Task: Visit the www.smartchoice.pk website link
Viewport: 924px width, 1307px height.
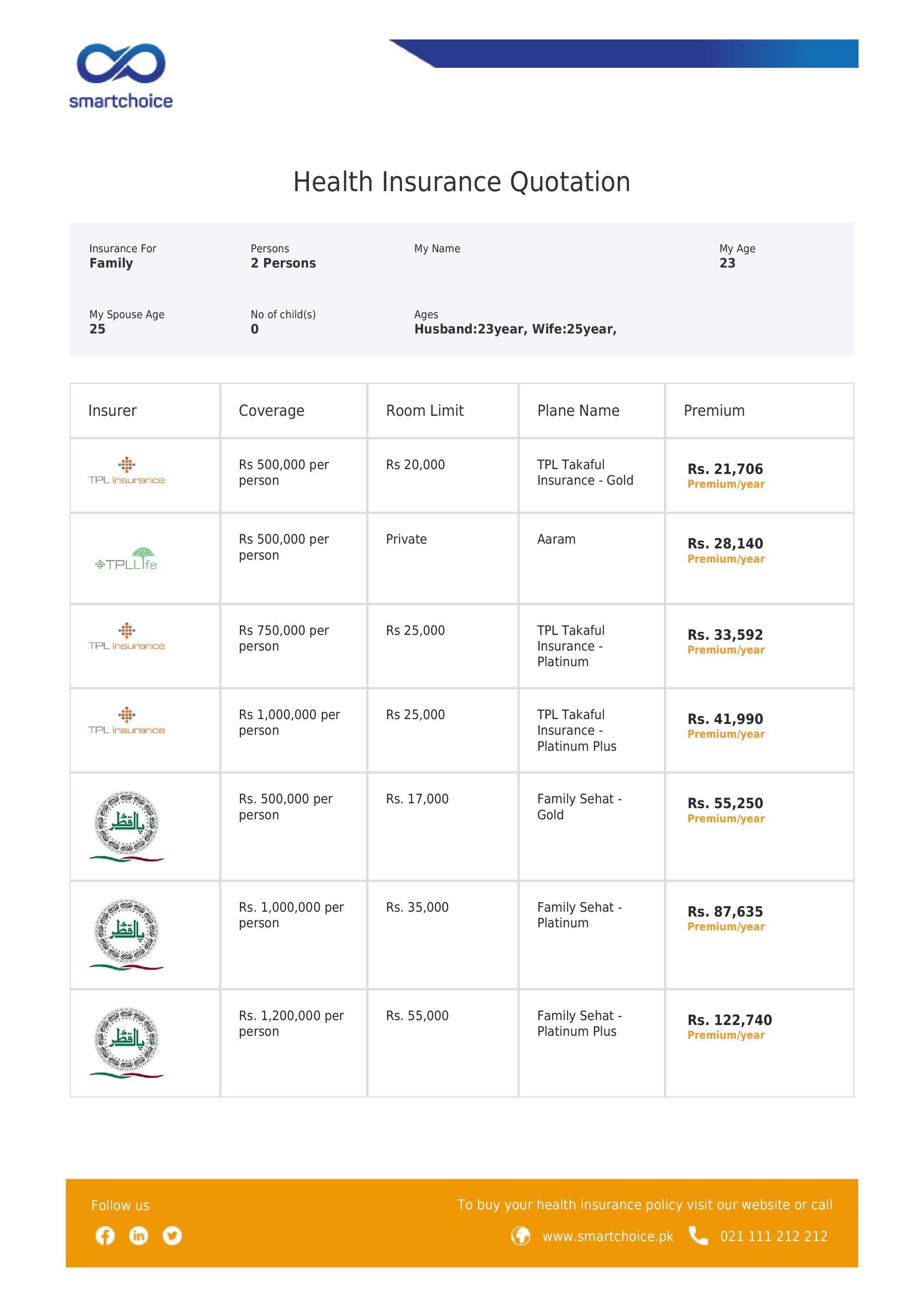Action: (x=607, y=1237)
